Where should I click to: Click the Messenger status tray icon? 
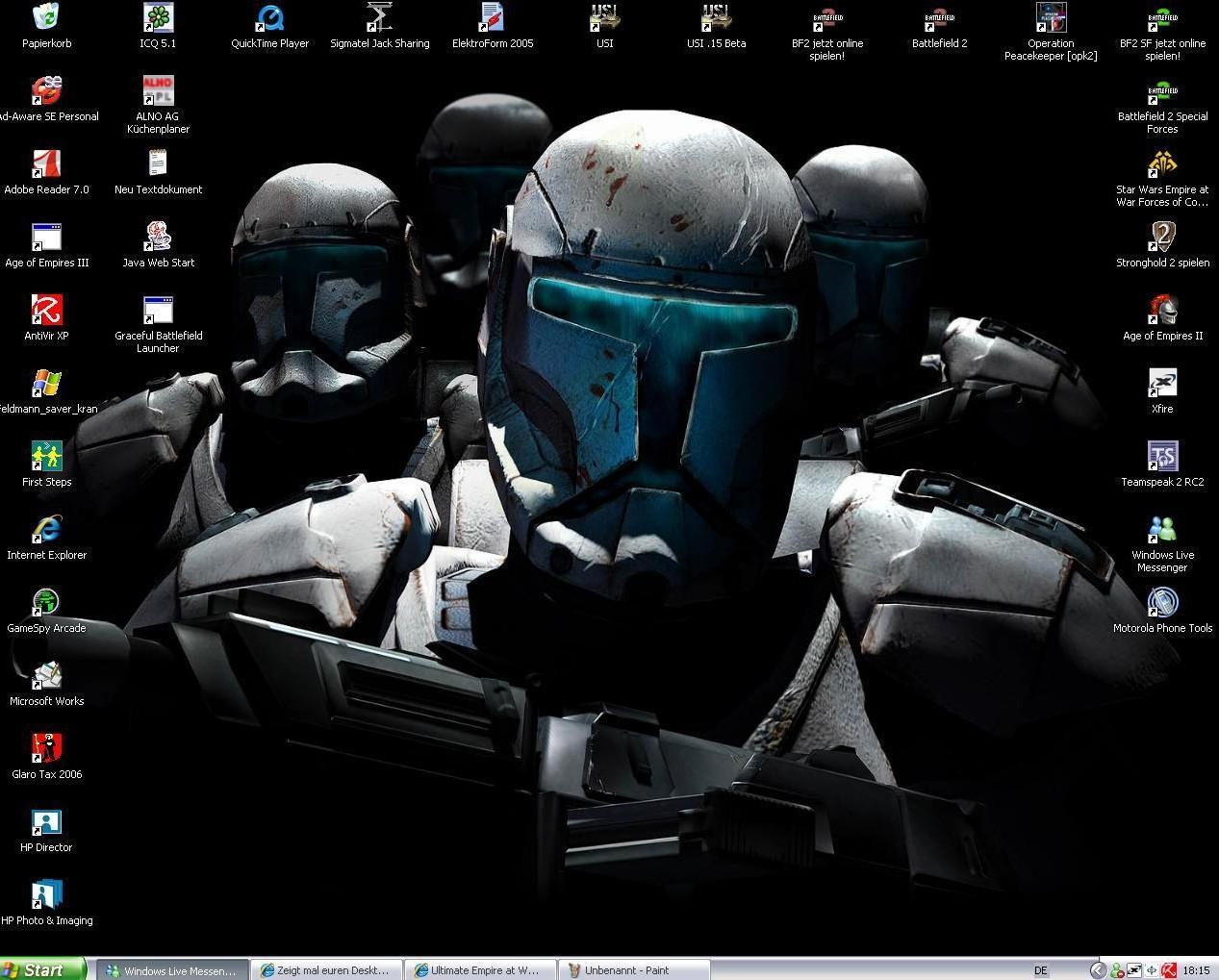click(x=1117, y=970)
